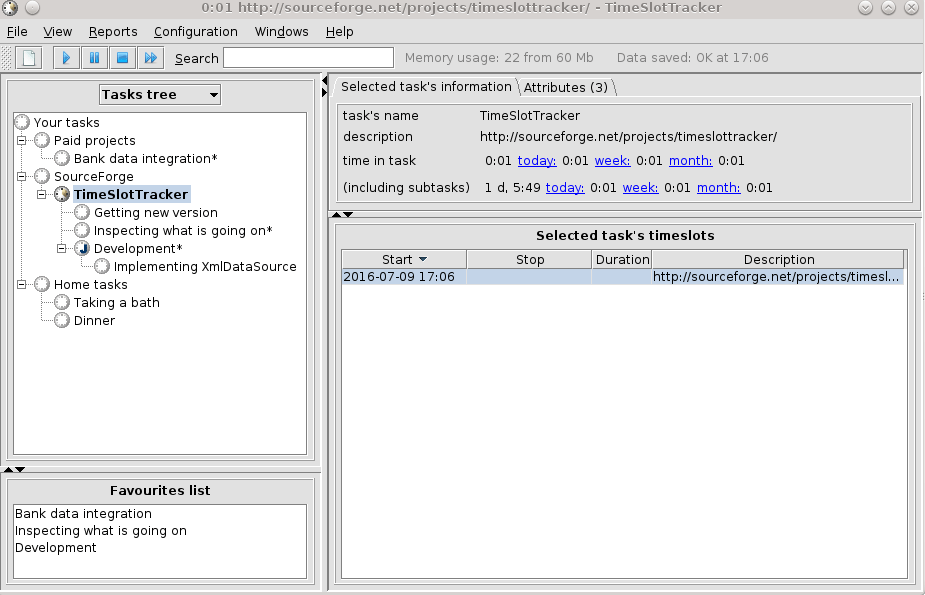Click the clock icon beside Implementing XmlDataSource
This screenshot has width=925, height=595.
(102, 267)
